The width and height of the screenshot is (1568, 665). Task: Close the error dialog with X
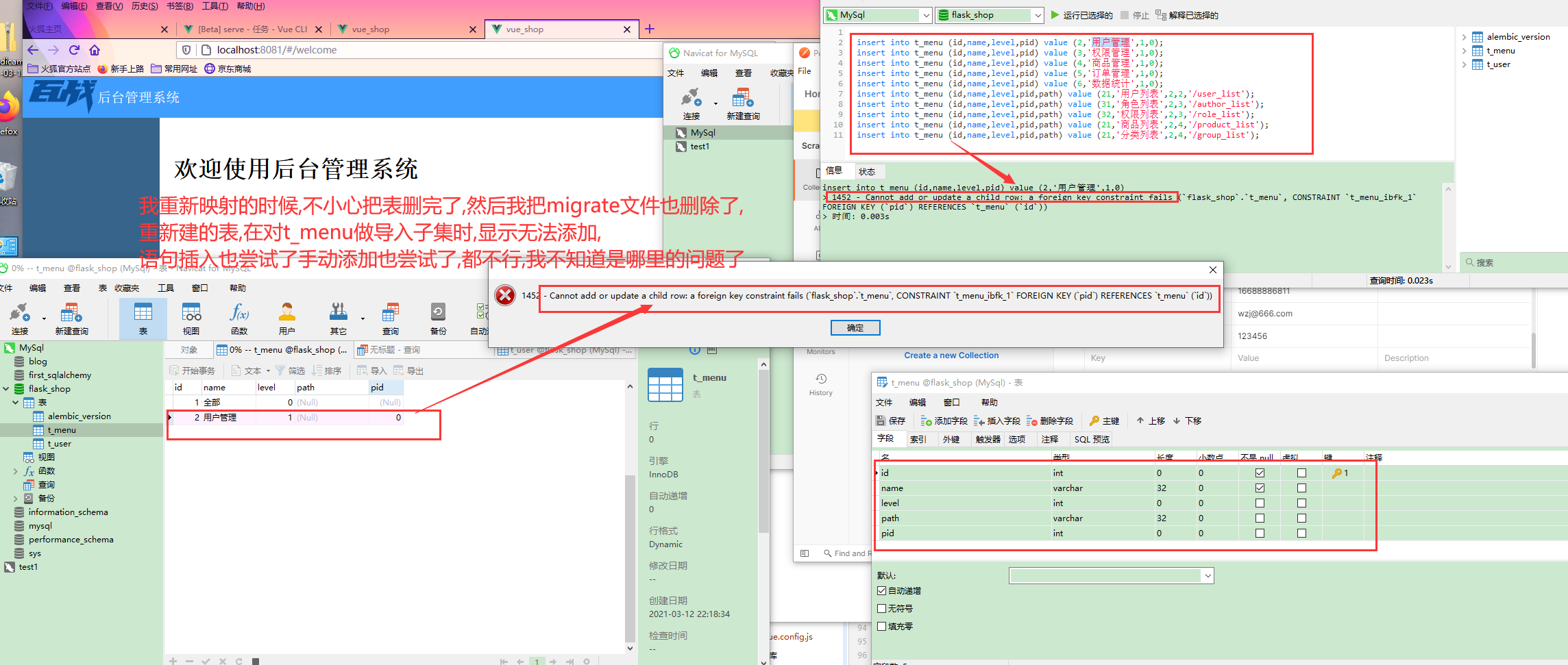click(x=1212, y=270)
